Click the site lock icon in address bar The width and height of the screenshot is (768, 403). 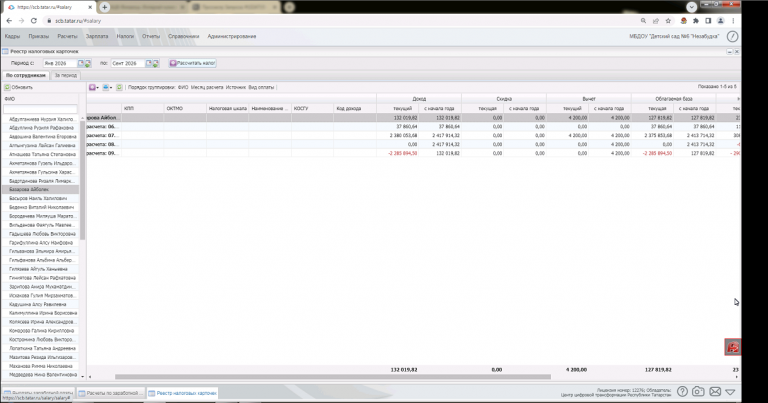pyautogui.click(x=48, y=21)
